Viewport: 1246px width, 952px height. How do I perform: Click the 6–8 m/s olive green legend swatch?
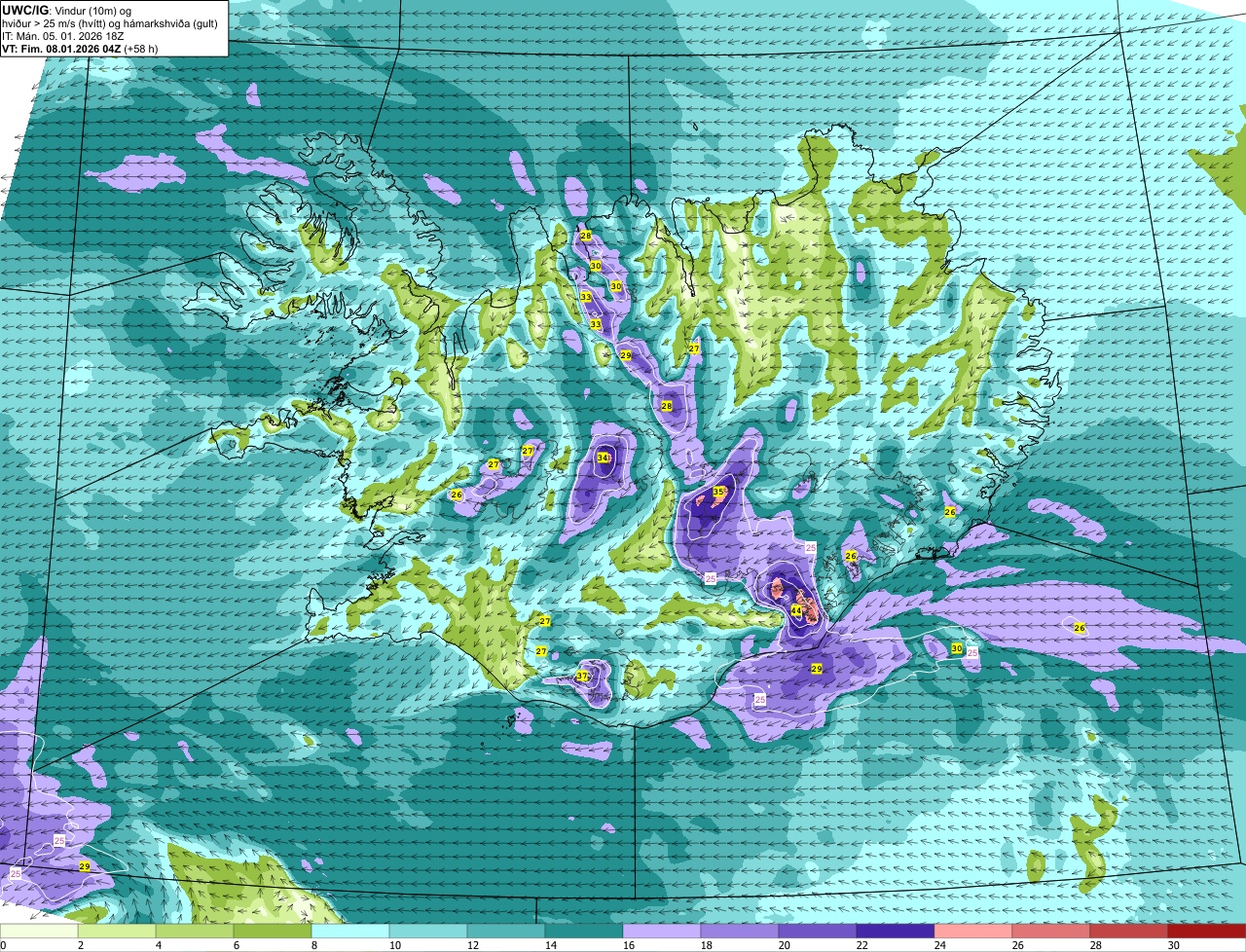[x=273, y=932]
